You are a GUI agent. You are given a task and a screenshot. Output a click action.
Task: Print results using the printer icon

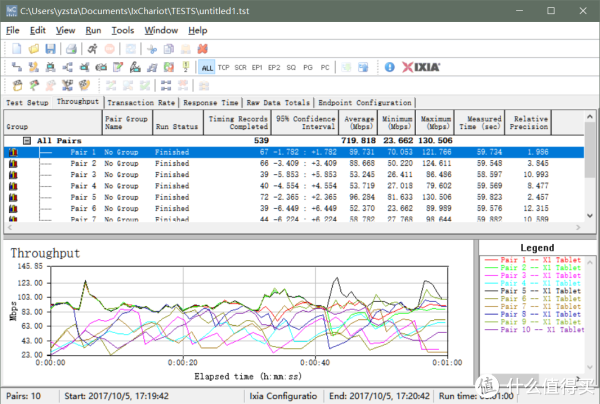coord(71,49)
